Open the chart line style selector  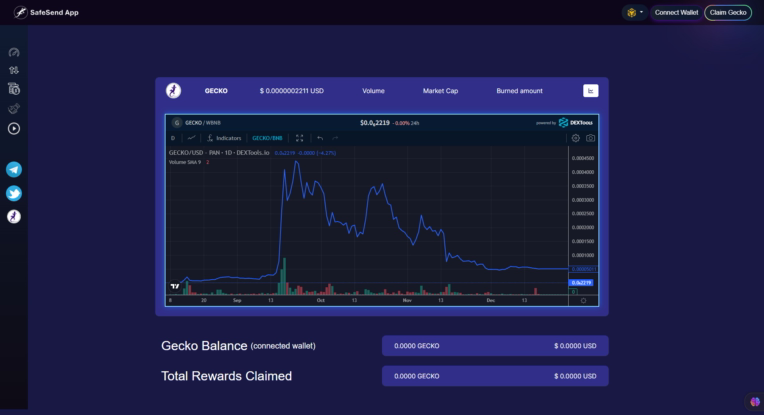coord(191,138)
